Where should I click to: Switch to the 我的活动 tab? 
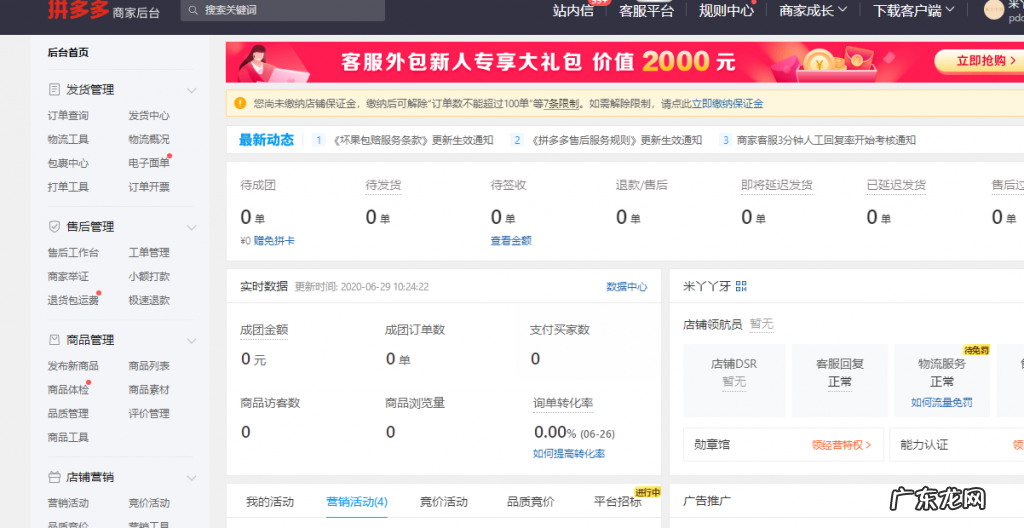(270, 502)
